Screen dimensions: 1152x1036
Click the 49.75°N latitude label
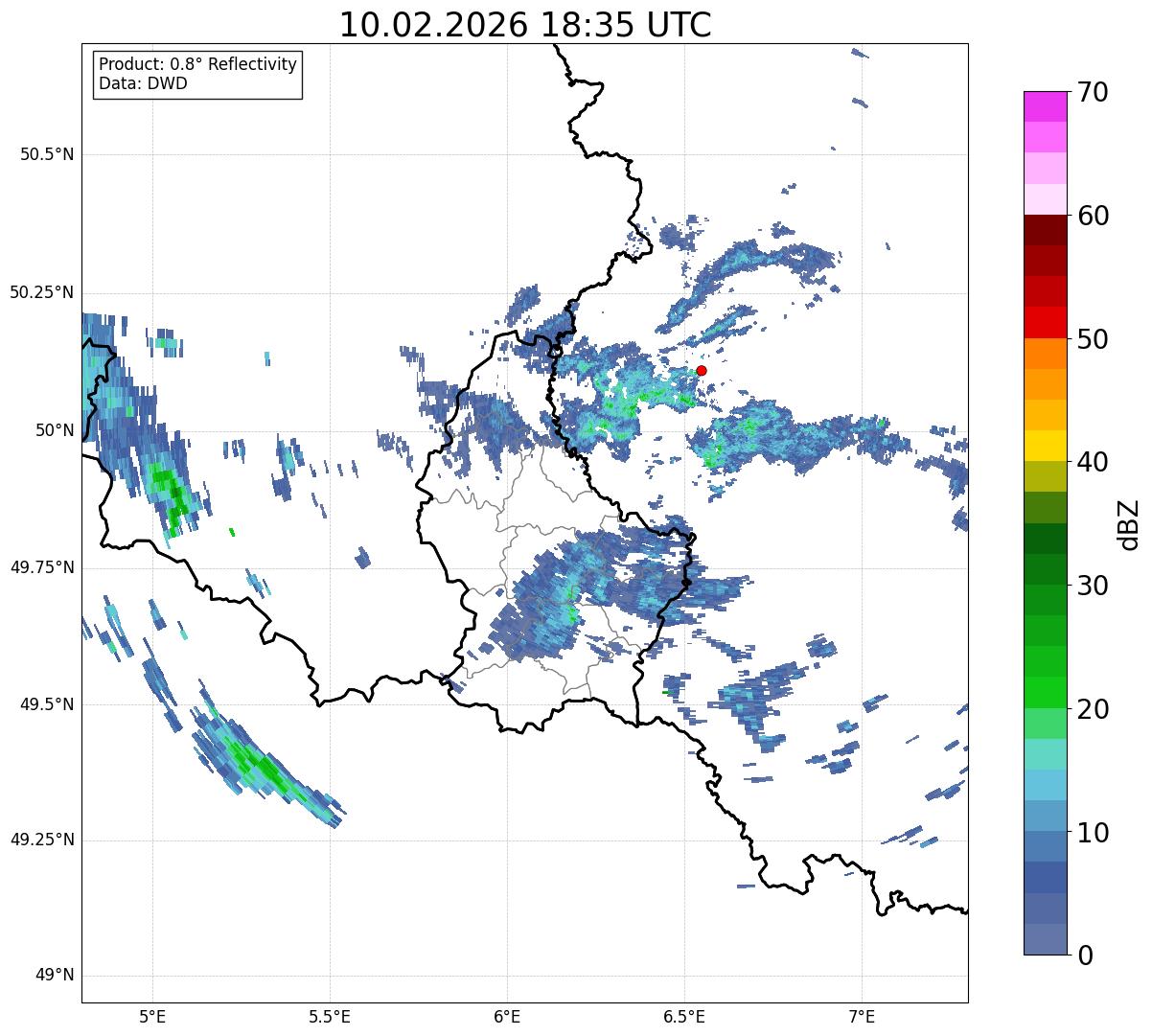click(x=42, y=567)
